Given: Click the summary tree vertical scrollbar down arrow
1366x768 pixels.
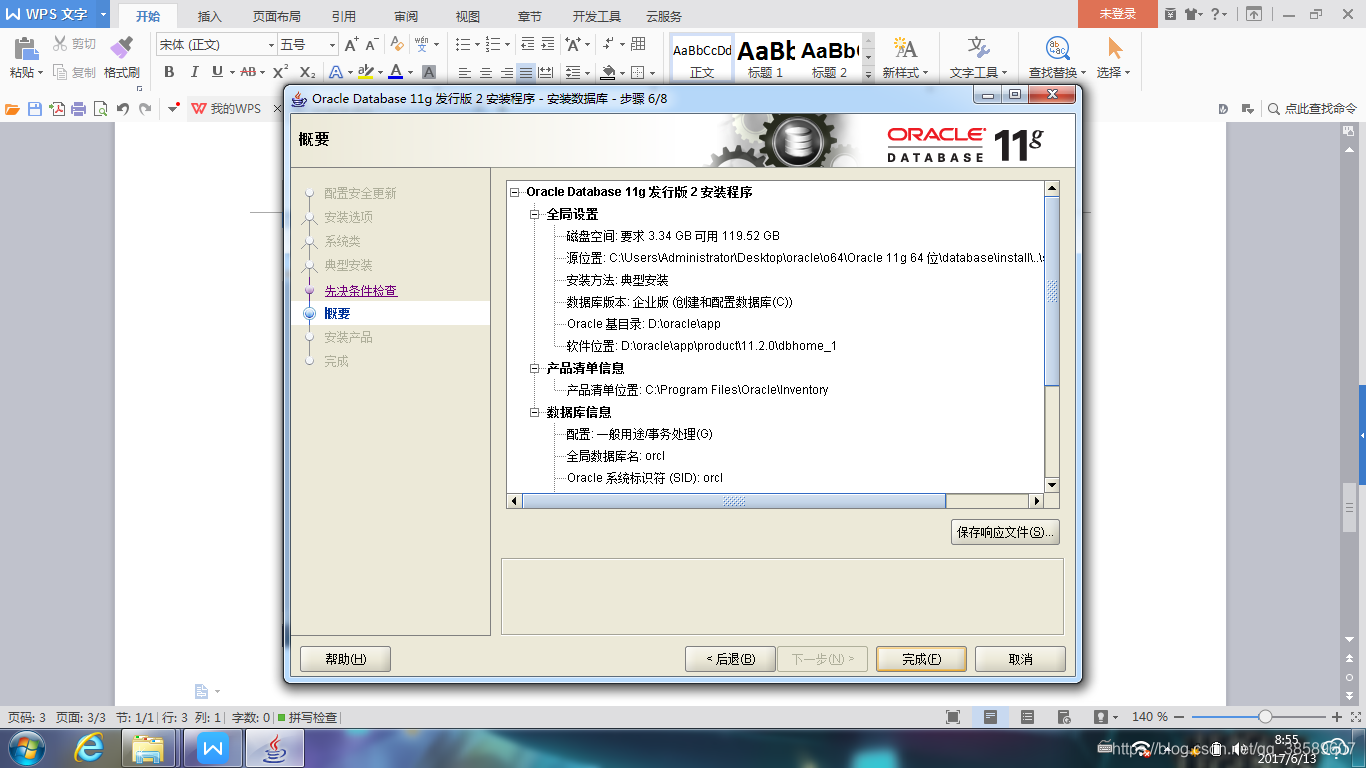Looking at the screenshot, I should click(1052, 485).
